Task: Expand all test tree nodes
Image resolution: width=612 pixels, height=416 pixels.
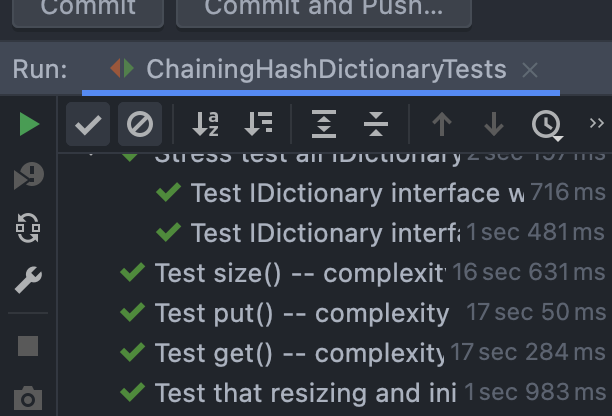Action: tap(324, 125)
